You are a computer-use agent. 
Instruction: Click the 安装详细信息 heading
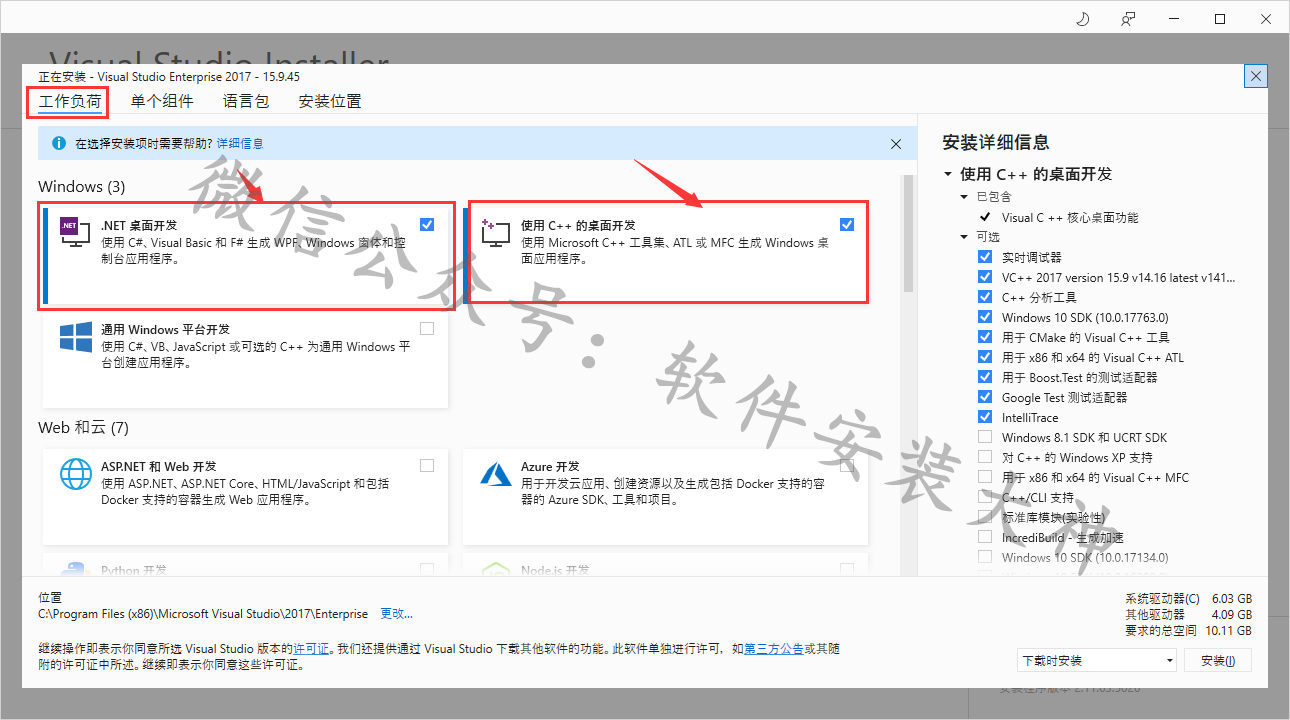tap(996, 142)
